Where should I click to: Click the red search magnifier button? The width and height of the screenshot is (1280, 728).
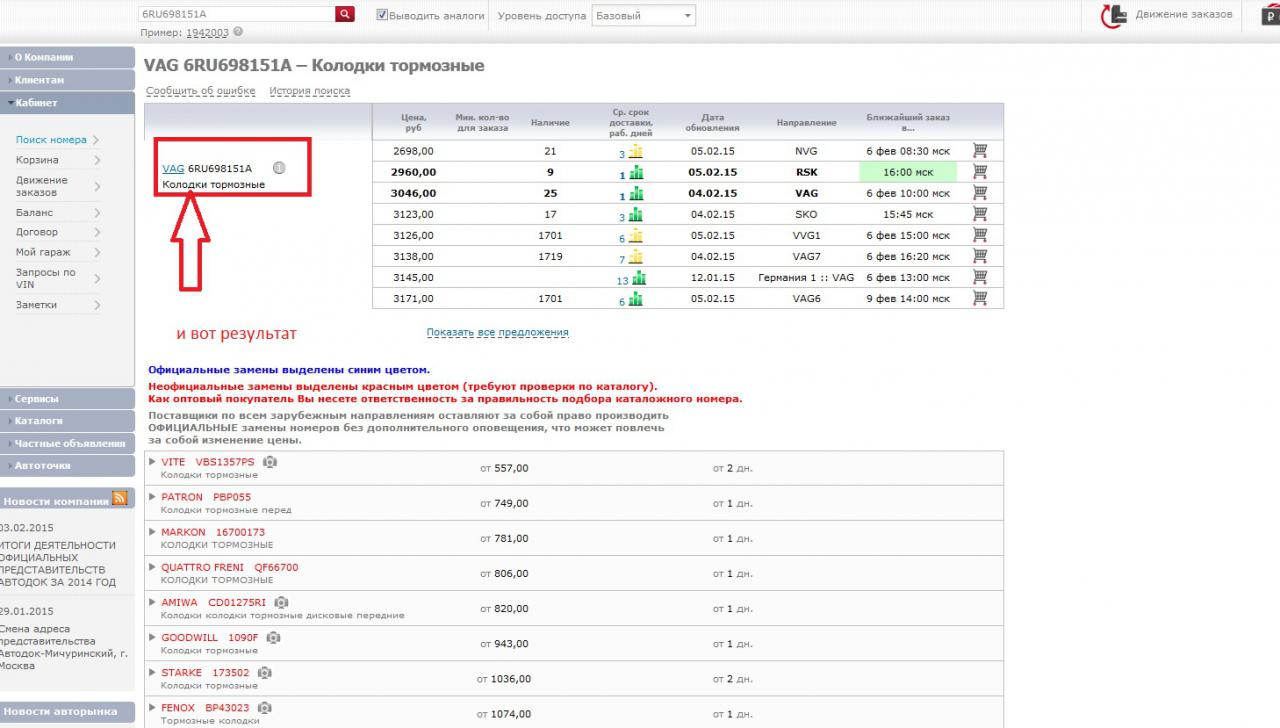click(345, 14)
